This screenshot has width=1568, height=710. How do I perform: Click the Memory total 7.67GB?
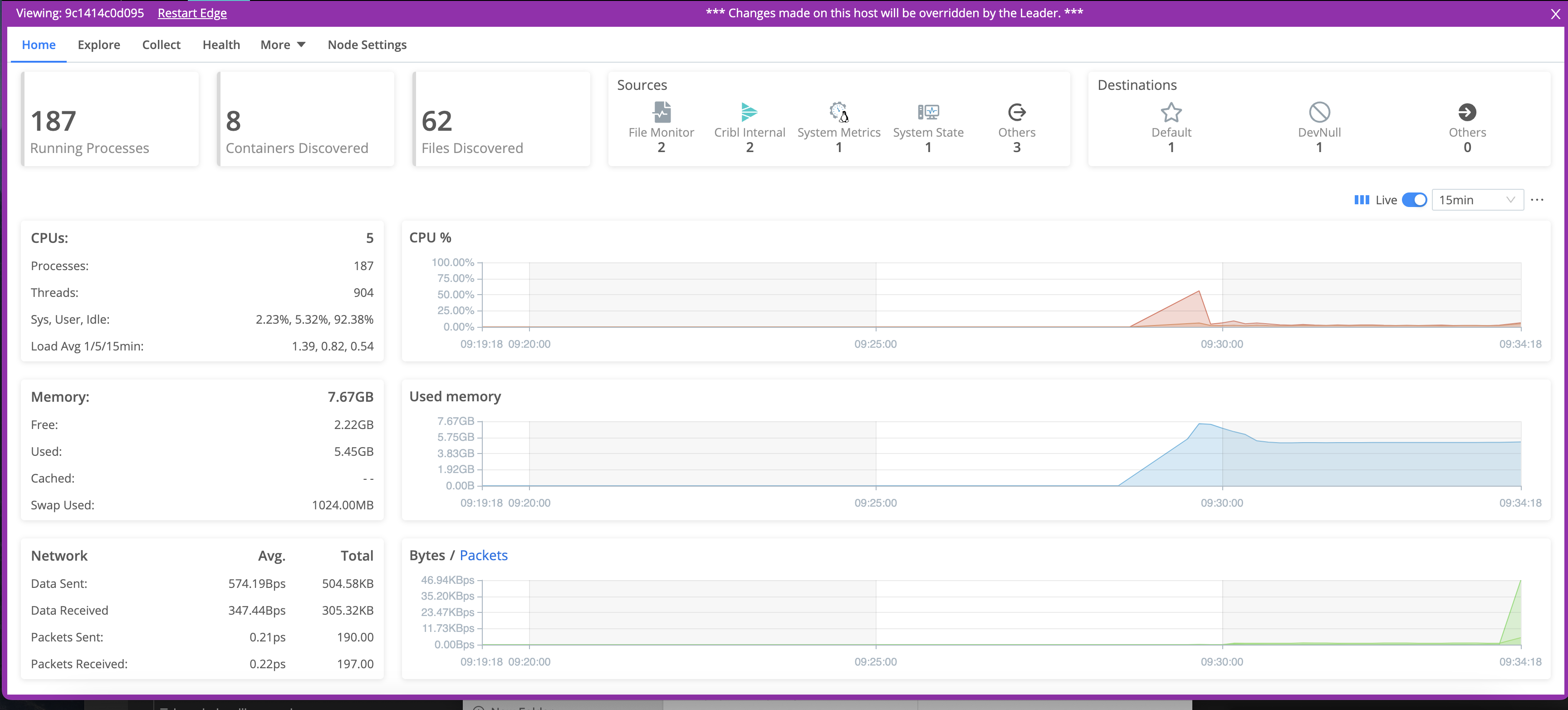click(x=351, y=396)
